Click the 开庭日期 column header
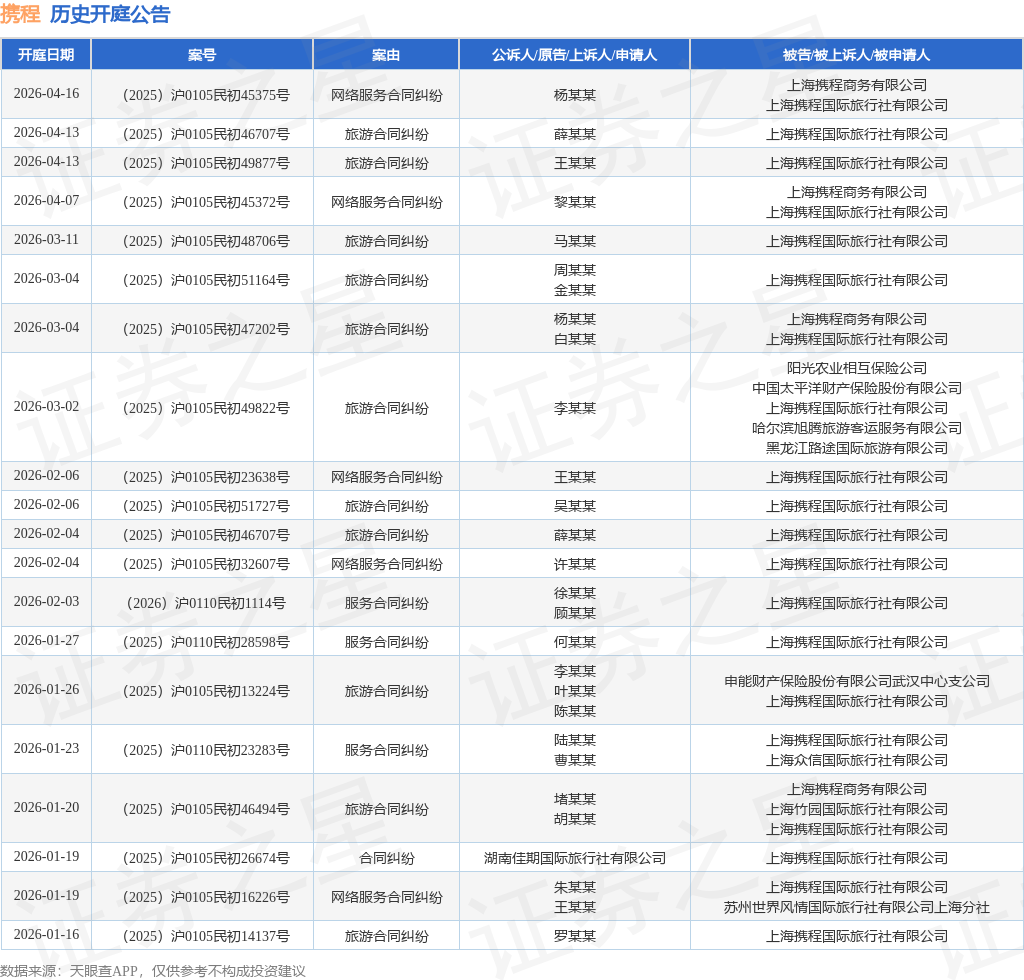1024x980 pixels. pos(46,55)
